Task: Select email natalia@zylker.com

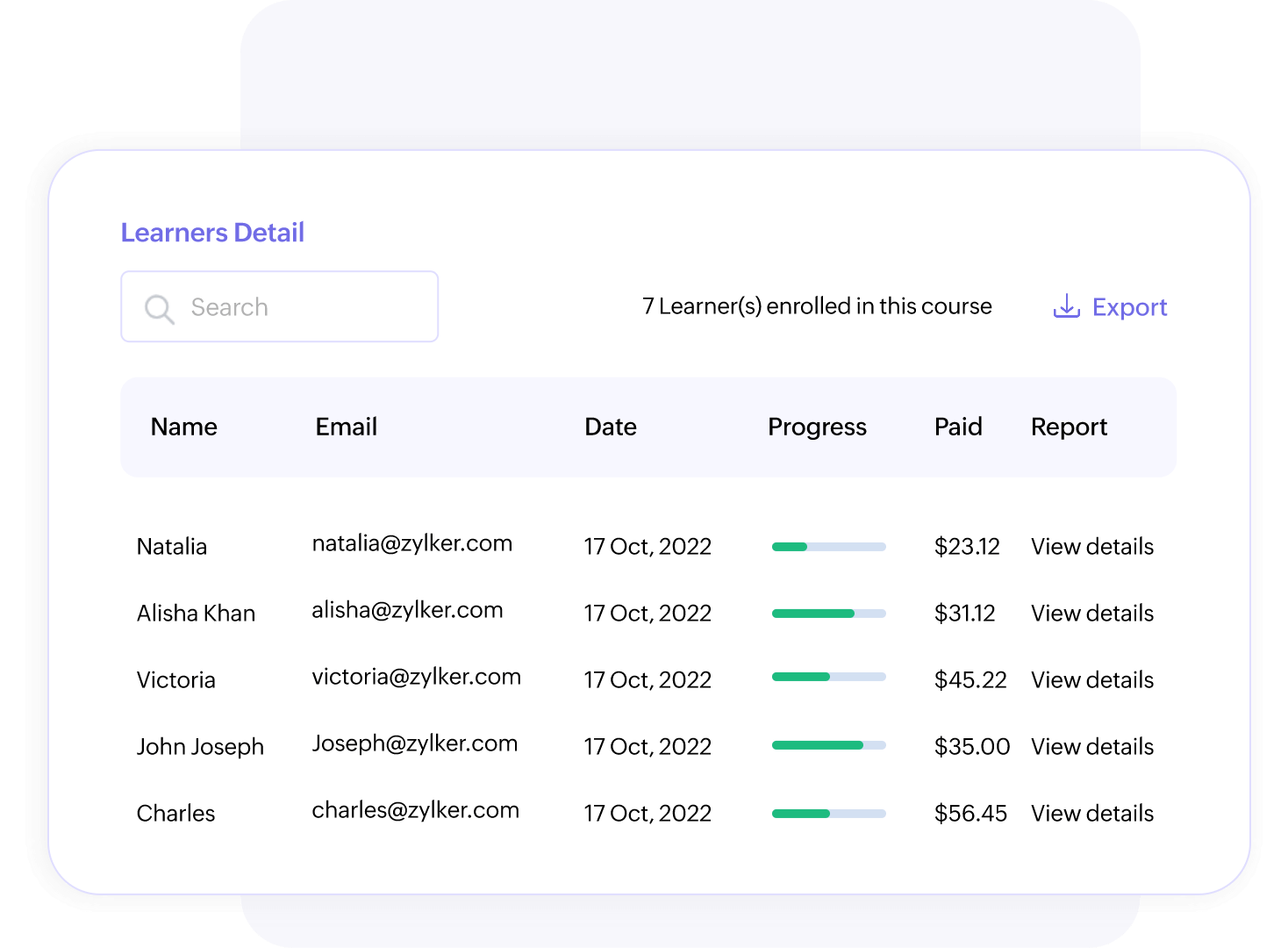Action: [x=411, y=543]
